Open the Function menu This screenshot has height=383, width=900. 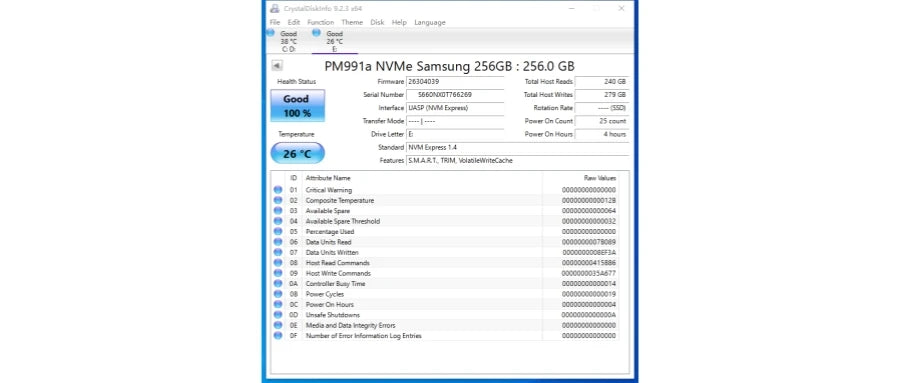pos(320,22)
